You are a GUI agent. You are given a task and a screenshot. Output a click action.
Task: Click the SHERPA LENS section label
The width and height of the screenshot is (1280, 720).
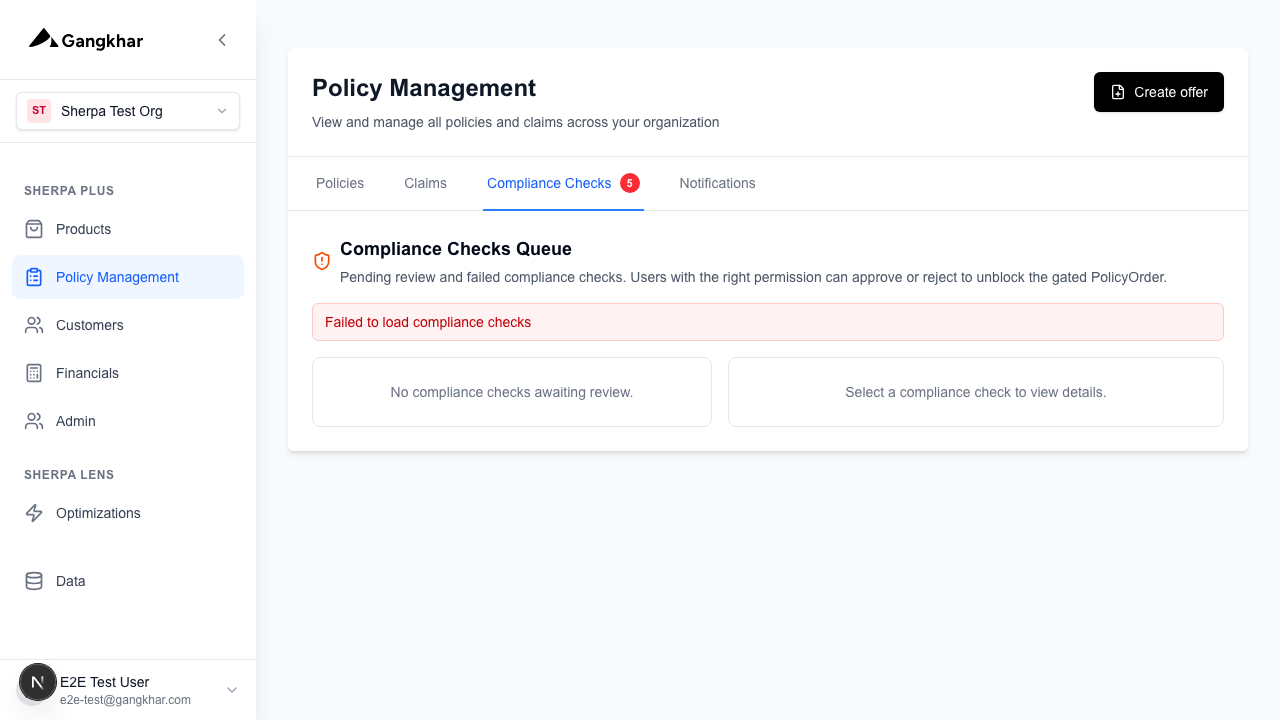point(69,475)
